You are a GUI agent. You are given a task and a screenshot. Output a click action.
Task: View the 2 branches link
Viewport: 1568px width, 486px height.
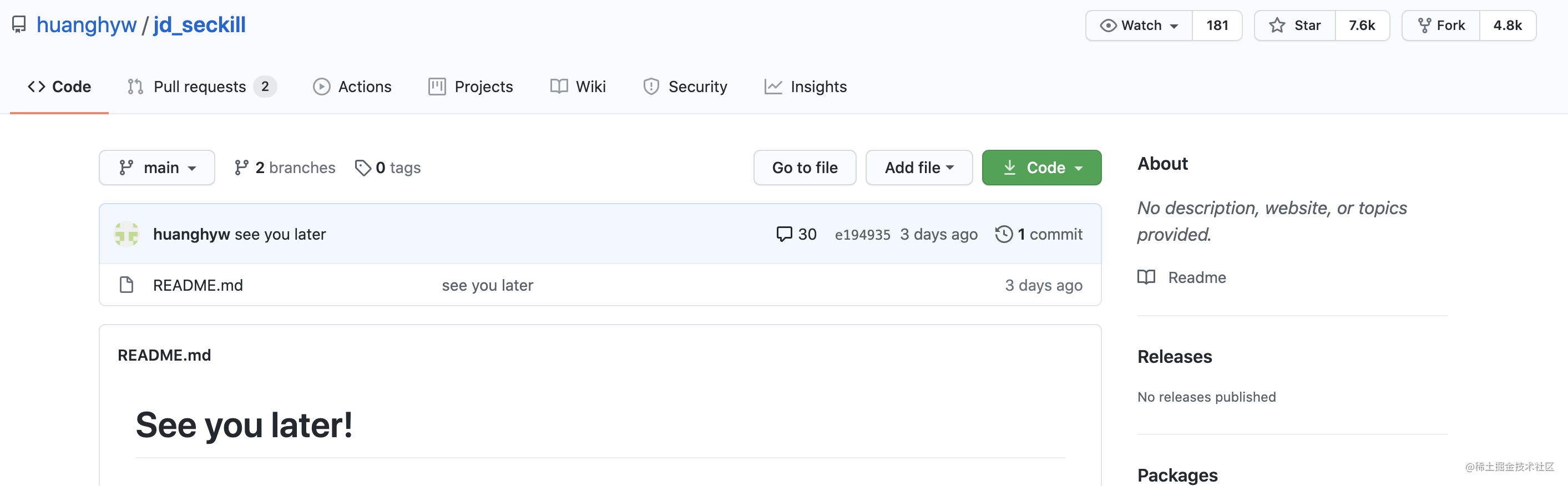point(285,168)
